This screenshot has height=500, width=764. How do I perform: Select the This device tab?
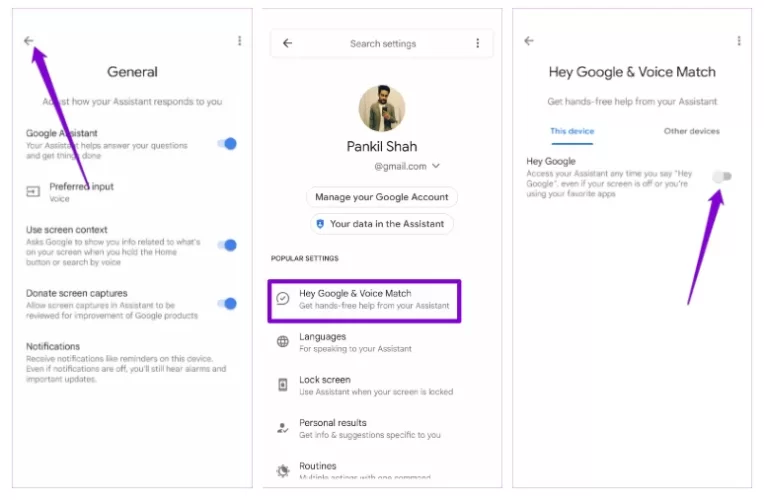572,131
